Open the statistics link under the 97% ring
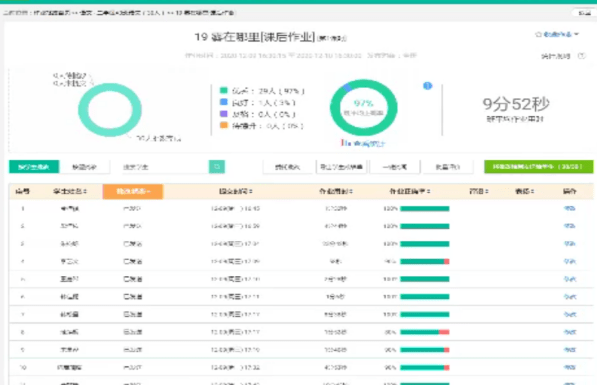Viewport: 597px width, 385px height. 369,144
